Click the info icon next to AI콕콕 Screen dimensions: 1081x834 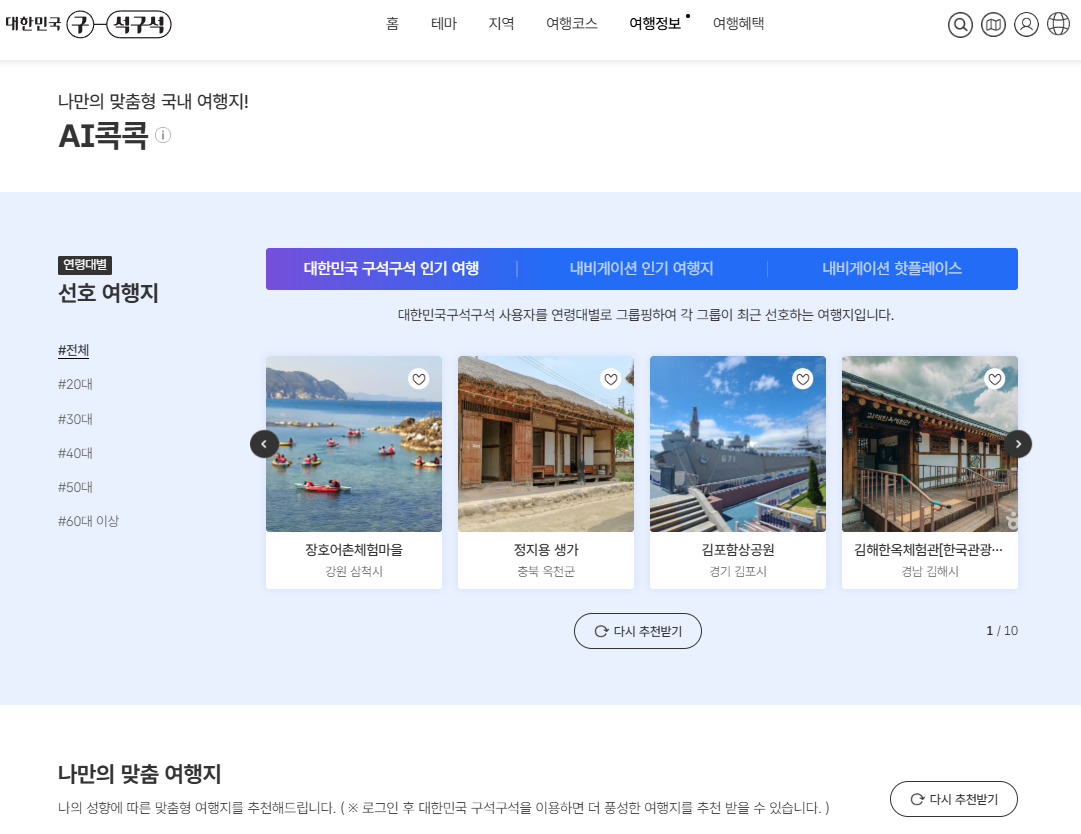tap(163, 135)
